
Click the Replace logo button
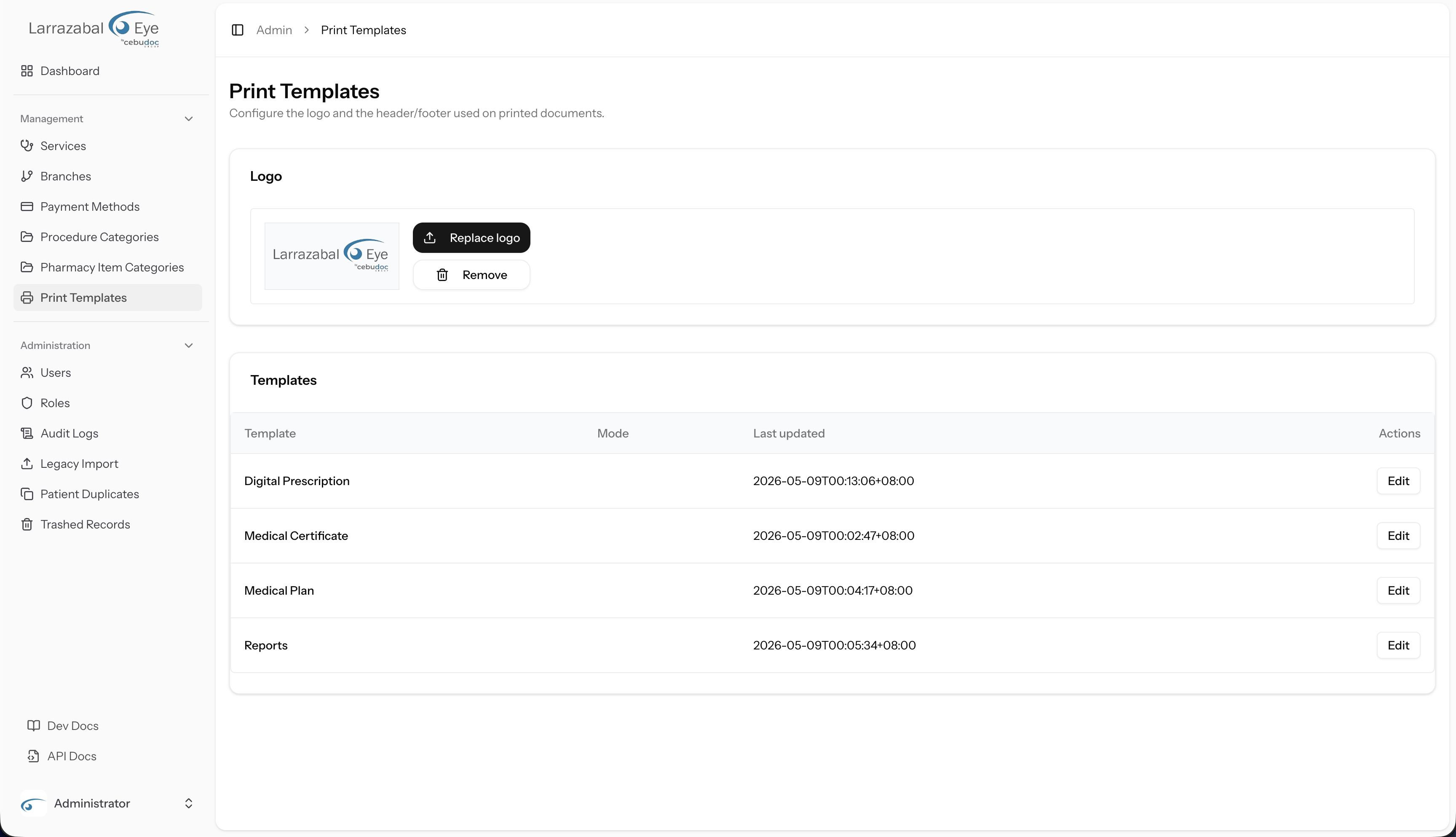pos(471,237)
